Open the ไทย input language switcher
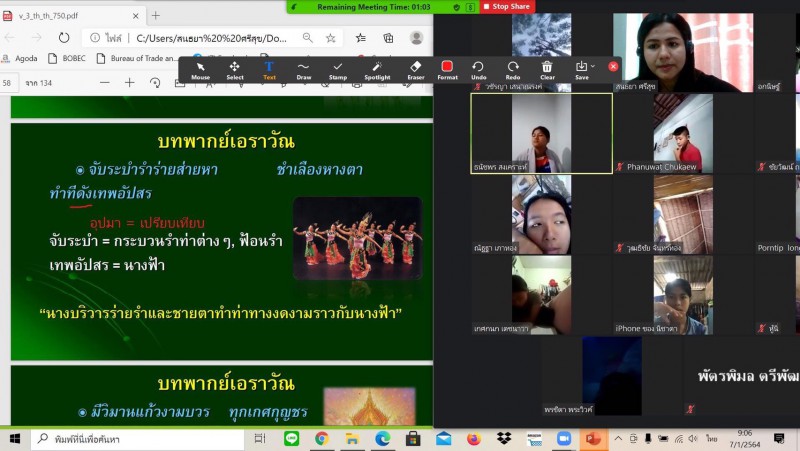 [711, 439]
